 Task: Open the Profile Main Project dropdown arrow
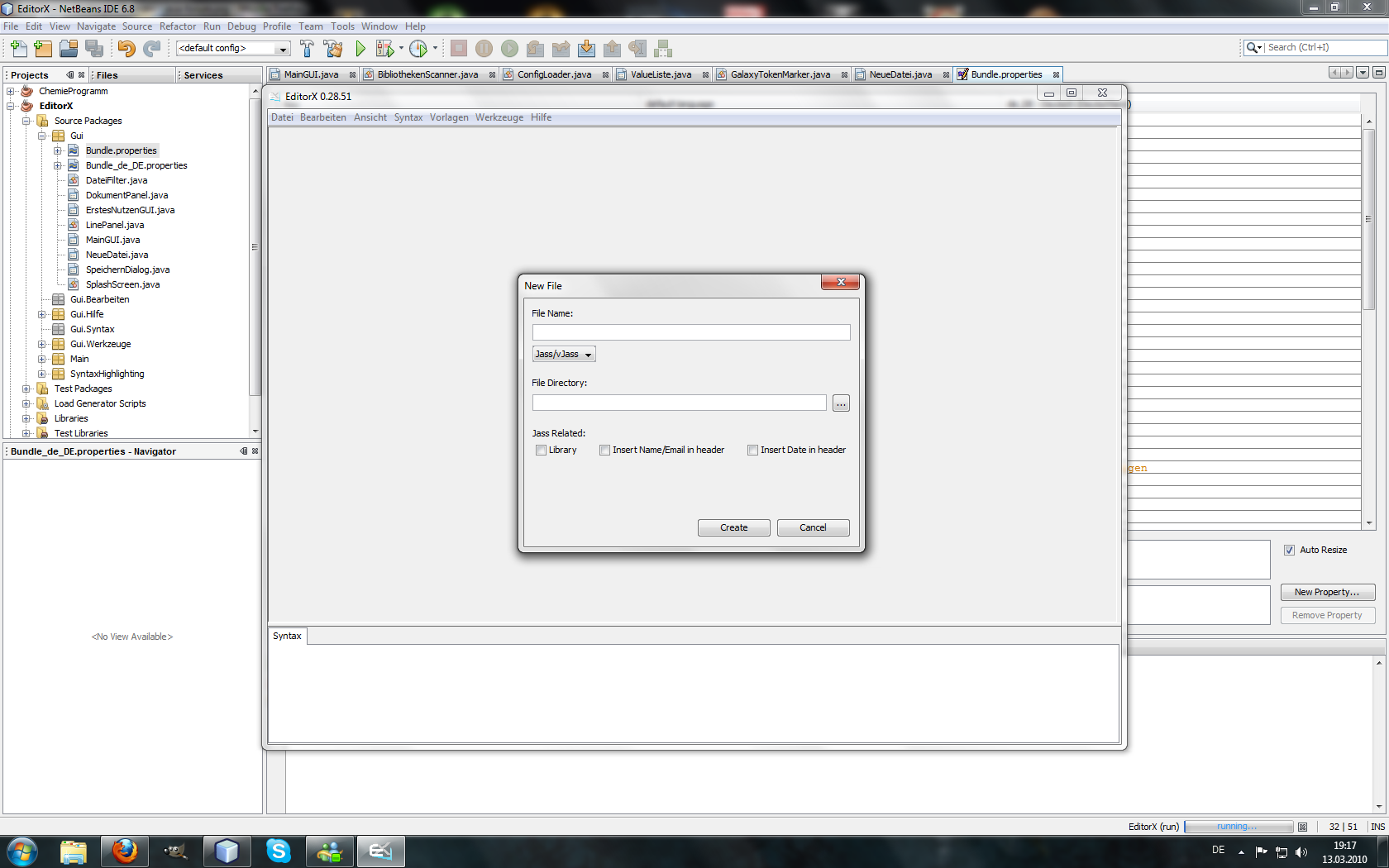[x=435, y=49]
